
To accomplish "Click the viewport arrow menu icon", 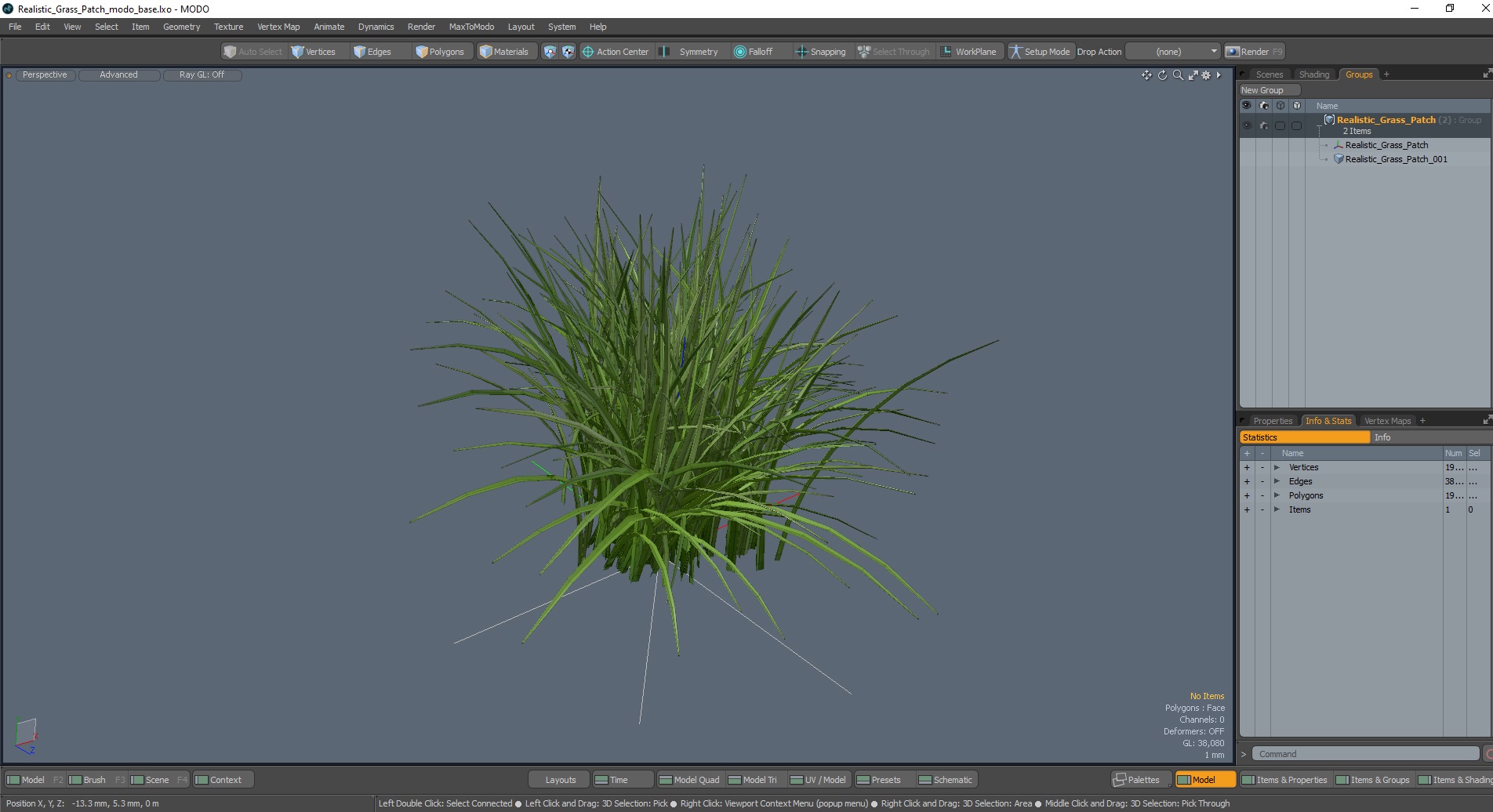I will [x=1219, y=75].
